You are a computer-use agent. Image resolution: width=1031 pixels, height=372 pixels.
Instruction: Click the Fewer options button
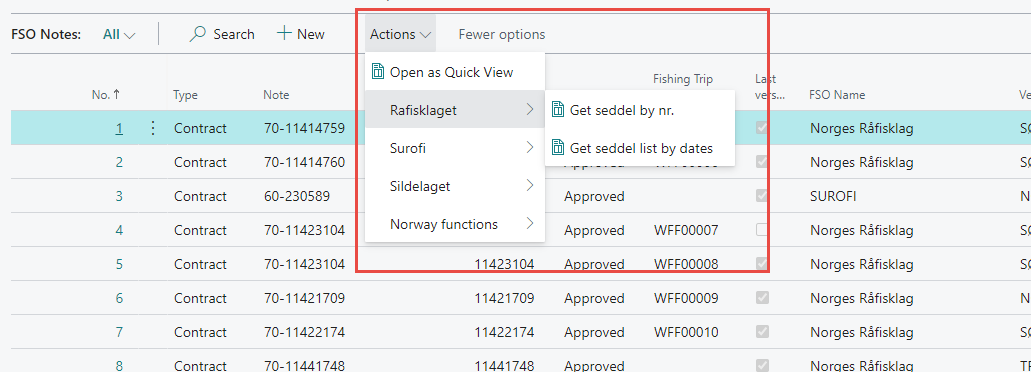point(502,34)
